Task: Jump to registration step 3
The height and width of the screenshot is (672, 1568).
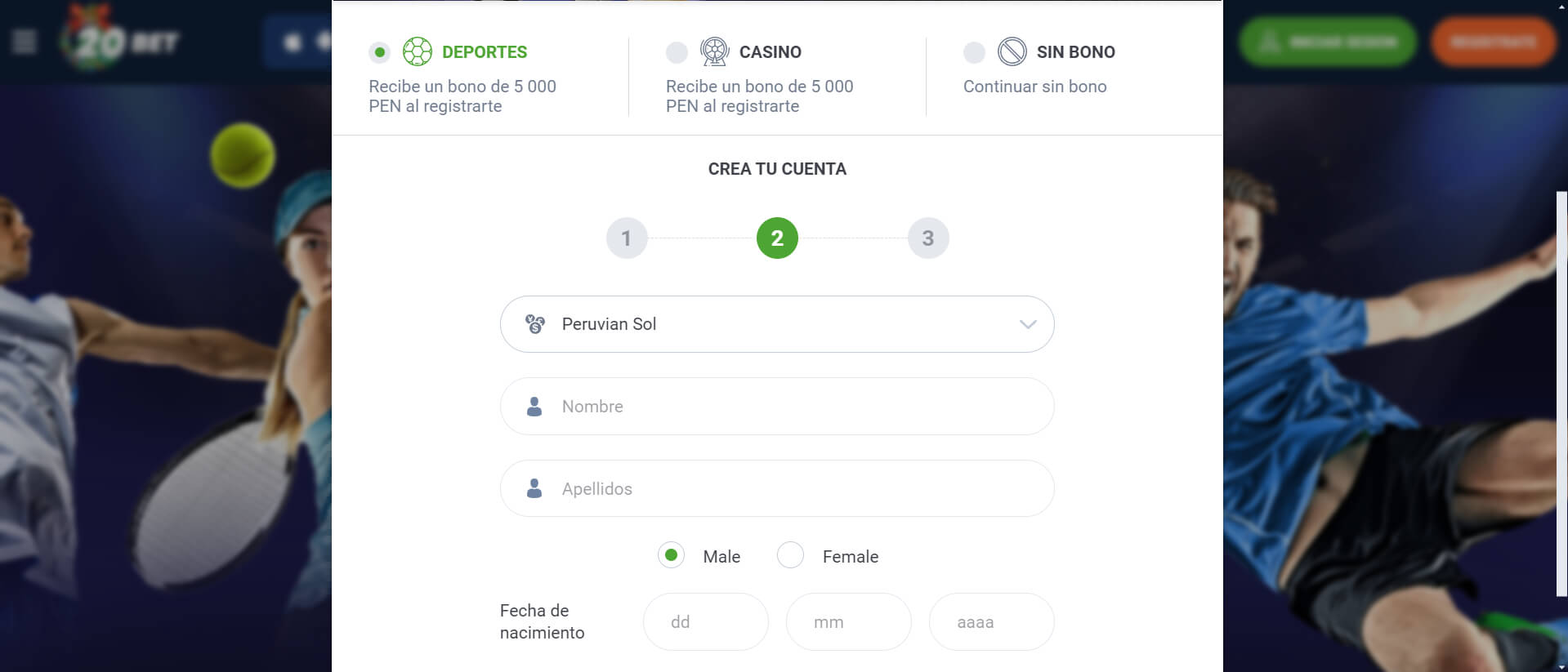Action: [928, 238]
